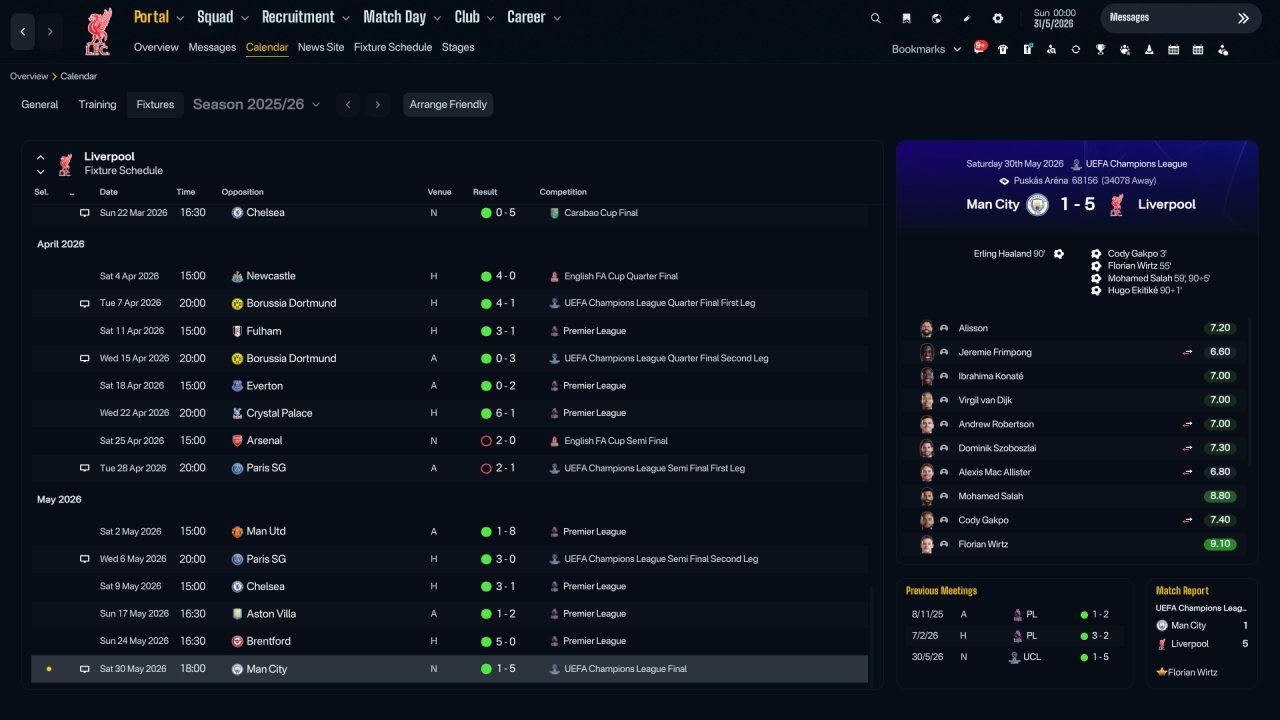1280x720 pixels.
Task: Open the General calendar sub-tab
Action: tap(40, 104)
